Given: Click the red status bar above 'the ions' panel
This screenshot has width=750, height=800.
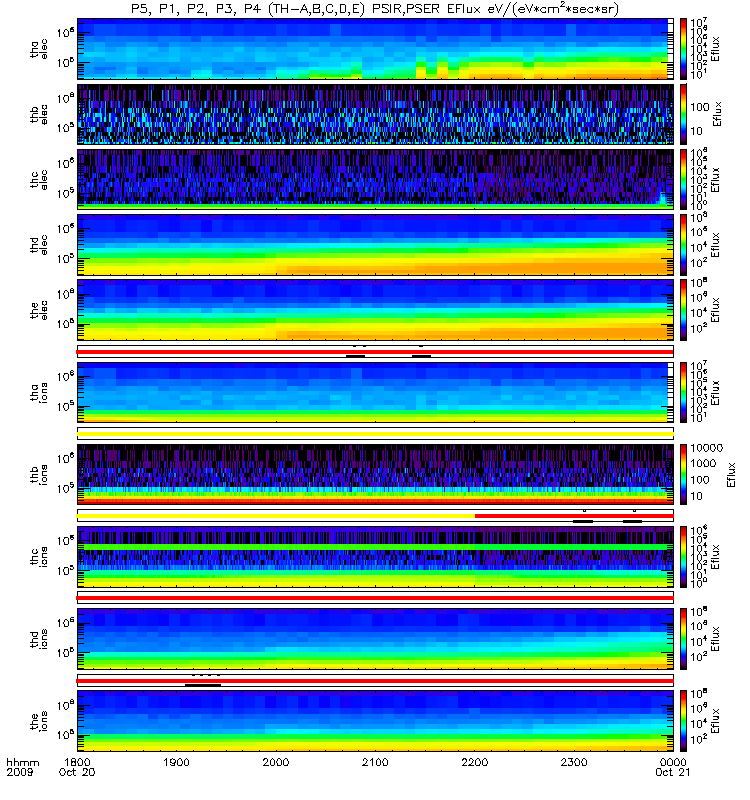Looking at the screenshot, I should [x=375, y=681].
